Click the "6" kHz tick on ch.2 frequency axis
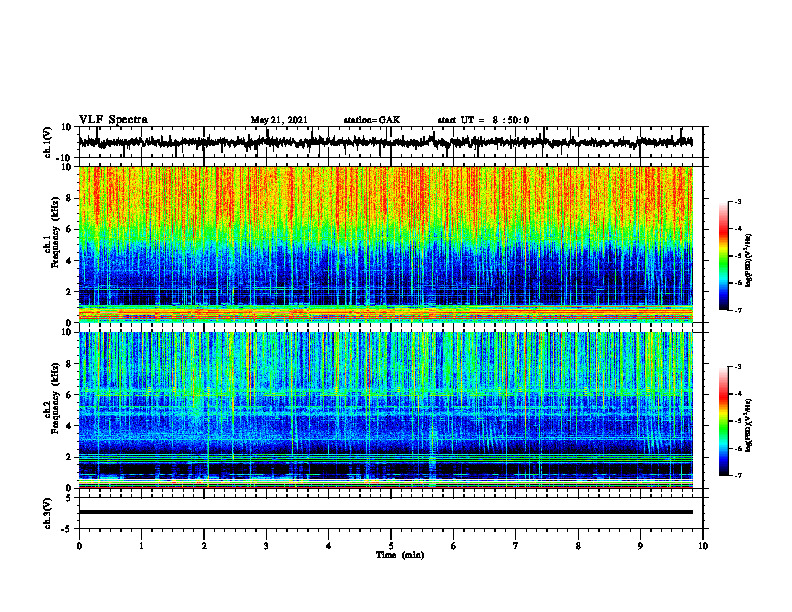Image resolution: width=792 pixels, height=612 pixels. click(70, 395)
